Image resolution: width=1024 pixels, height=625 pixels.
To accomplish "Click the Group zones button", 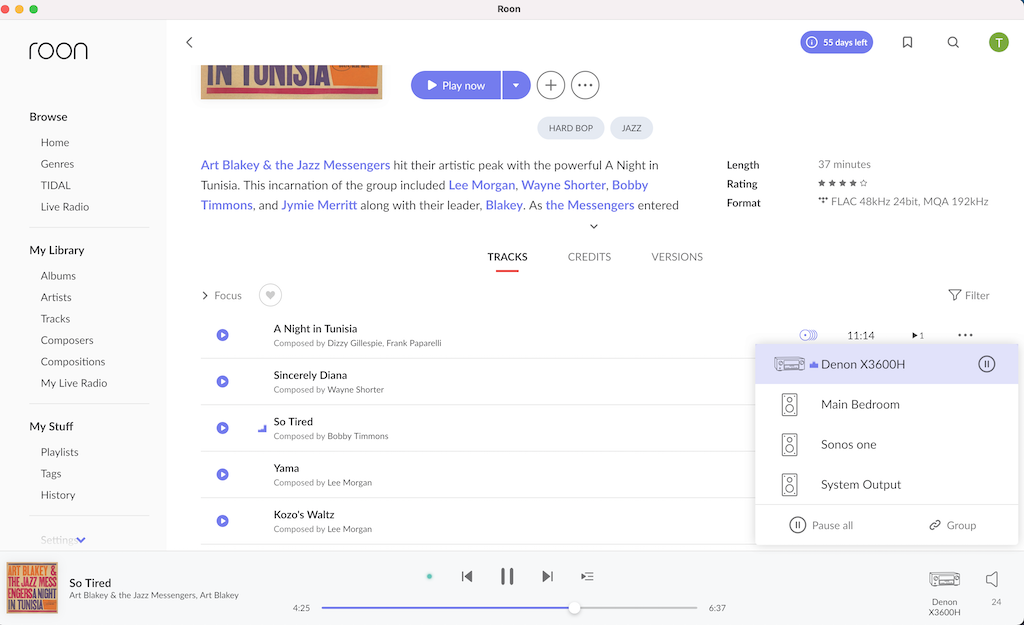I will click(953, 525).
